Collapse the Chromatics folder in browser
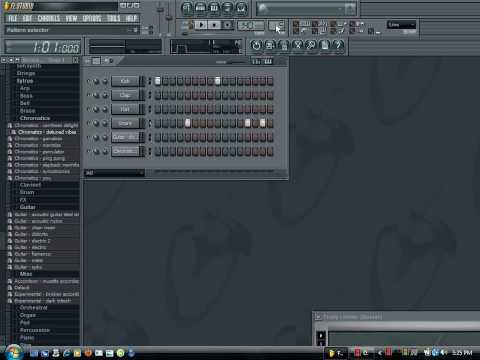 35,118
